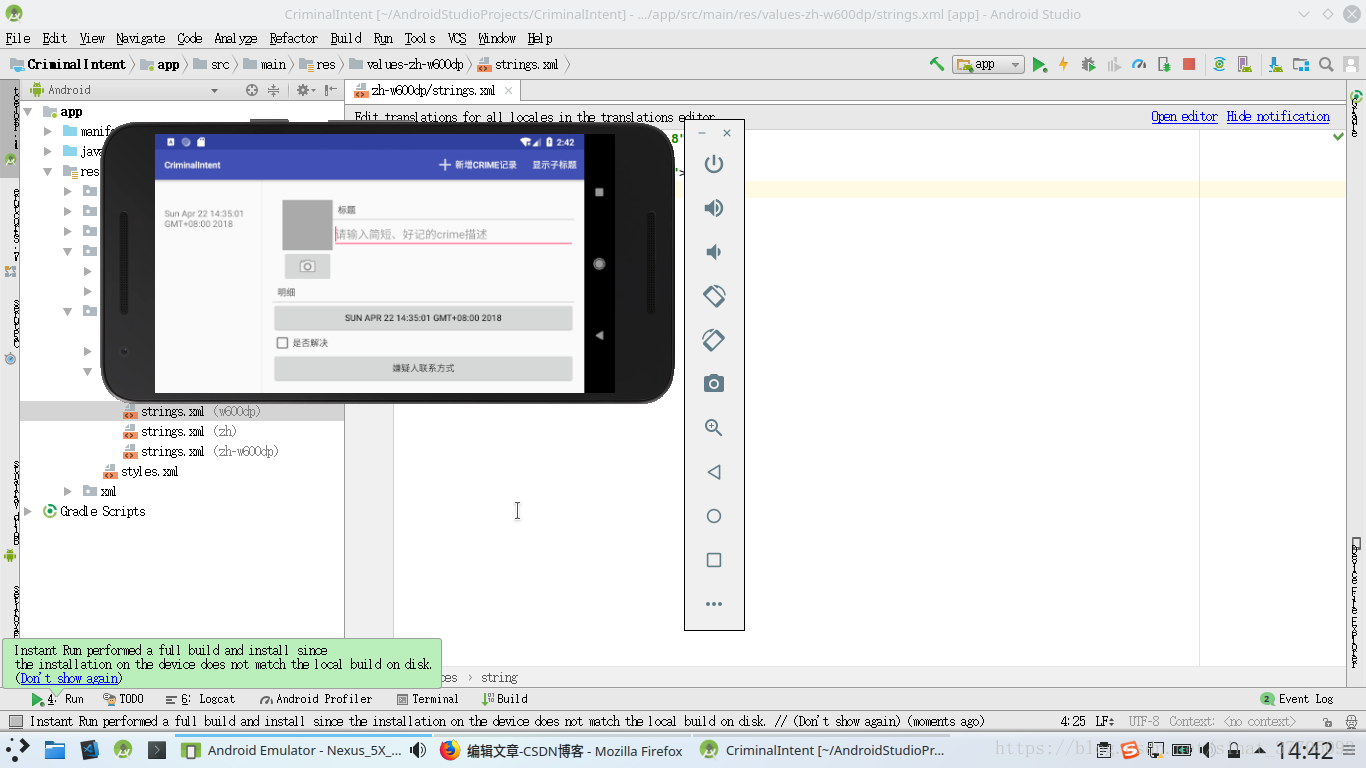Screen dimensions: 1366x768
Task: Stop the running app with red square
Action: click(x=1189, y=64)
